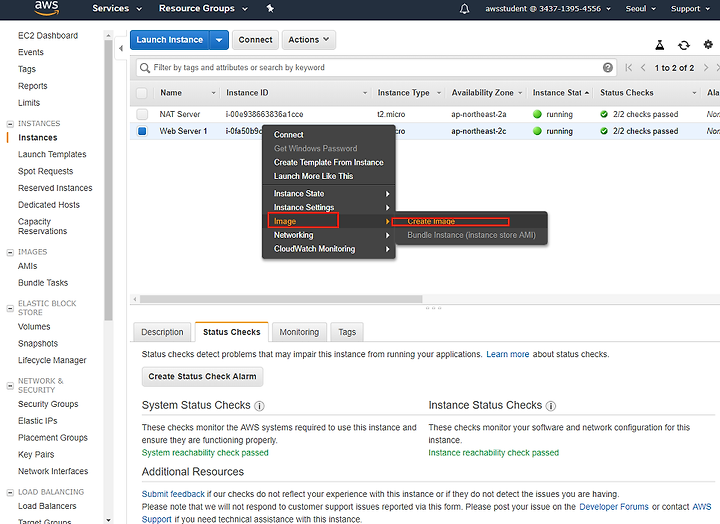This screenshot has height=524, width=720.
Task: Click the Connect toolbar button
Action: 255,40
